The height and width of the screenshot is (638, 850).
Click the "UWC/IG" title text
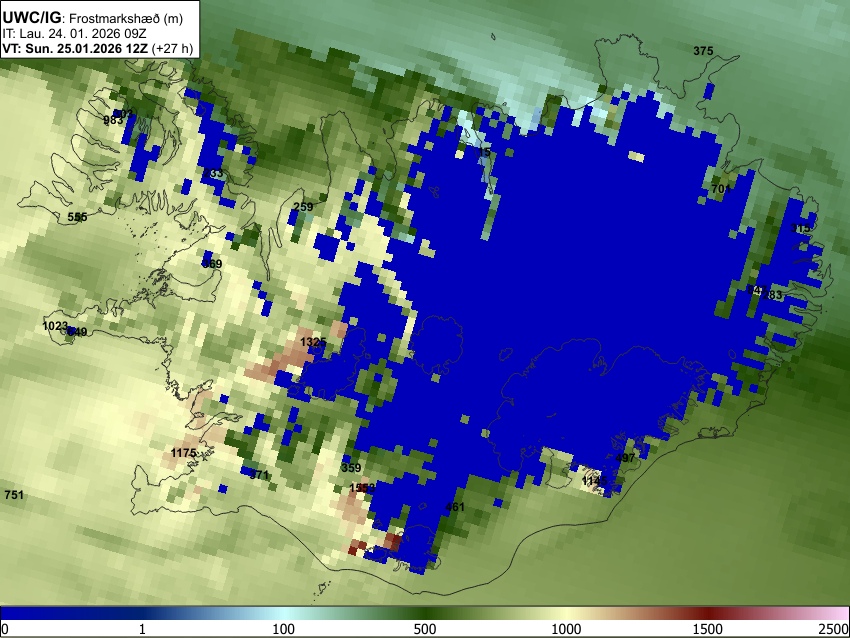tap(32, 18)
